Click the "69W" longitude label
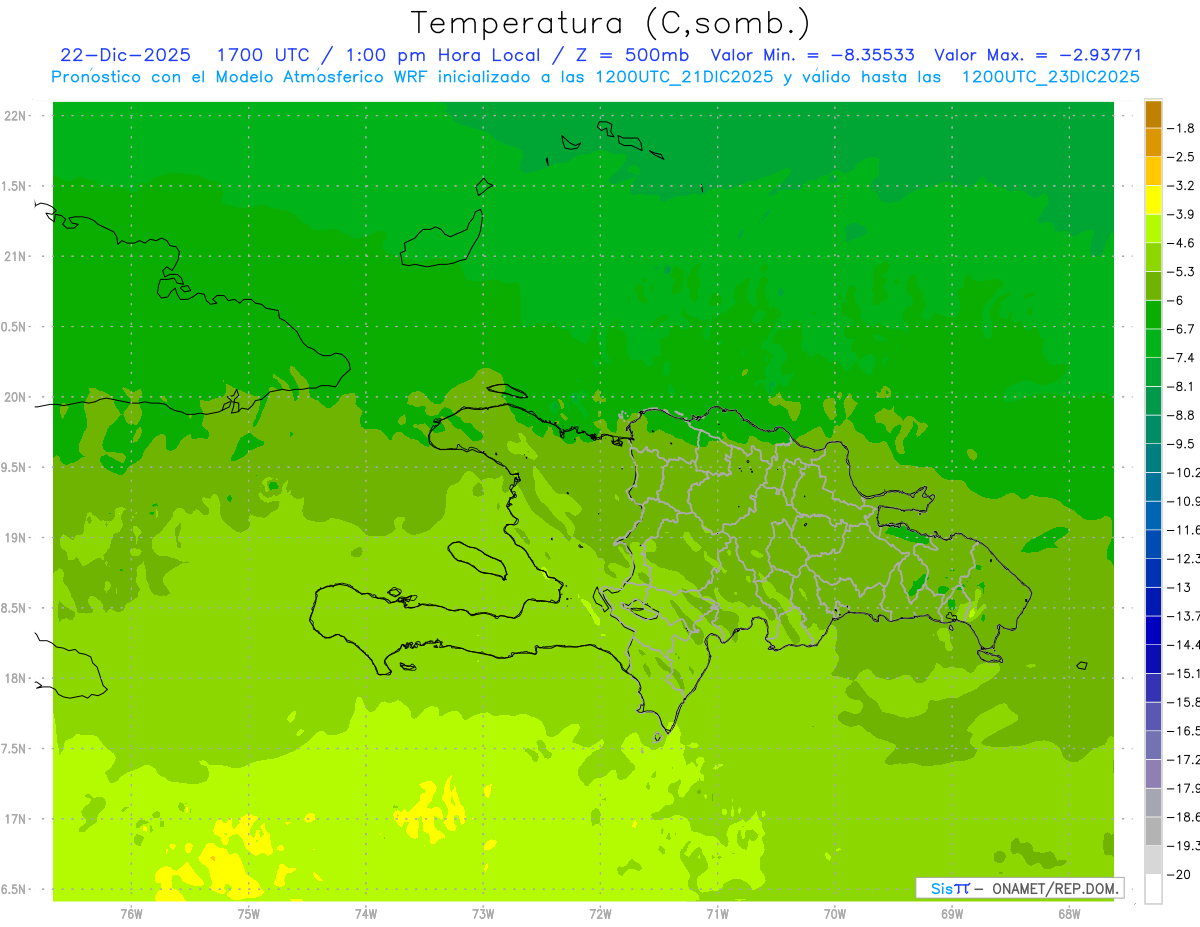Screen dimensions: 1200x927 951,914
